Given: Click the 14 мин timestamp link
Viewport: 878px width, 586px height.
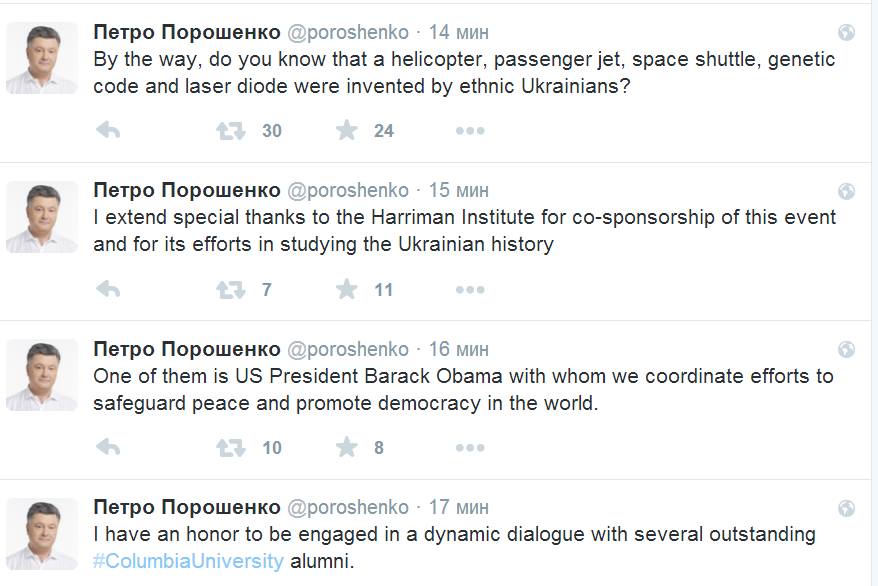Looking at the screenshot, I should point(459,32).
